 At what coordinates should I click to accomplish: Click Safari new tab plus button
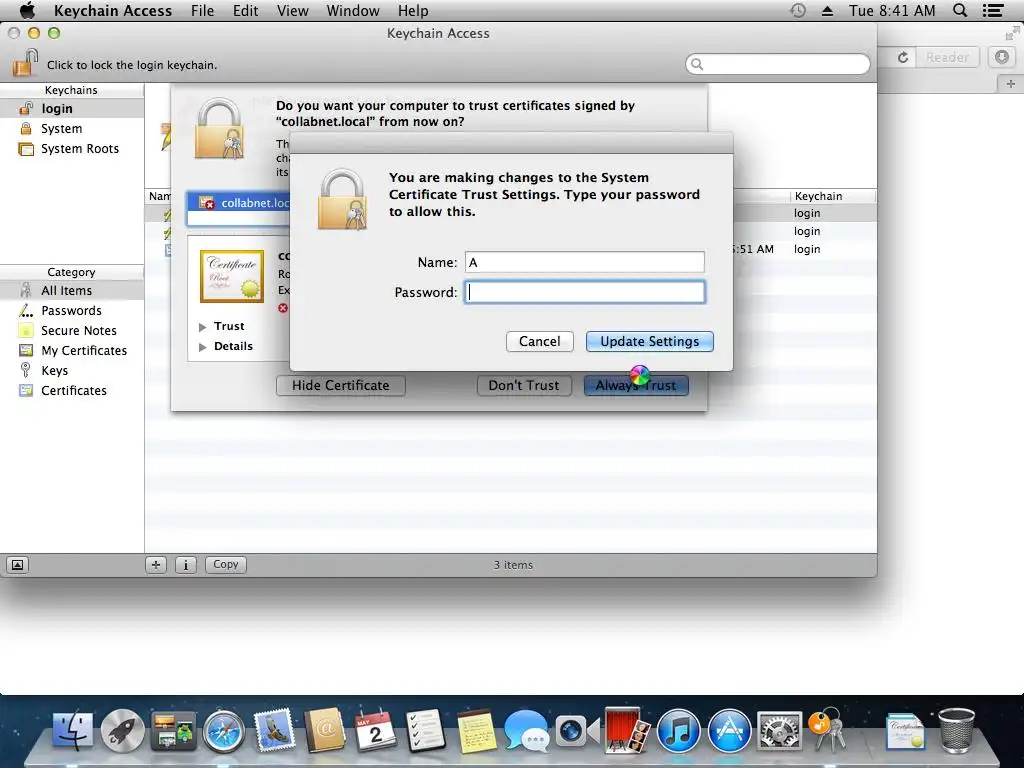1010,84
